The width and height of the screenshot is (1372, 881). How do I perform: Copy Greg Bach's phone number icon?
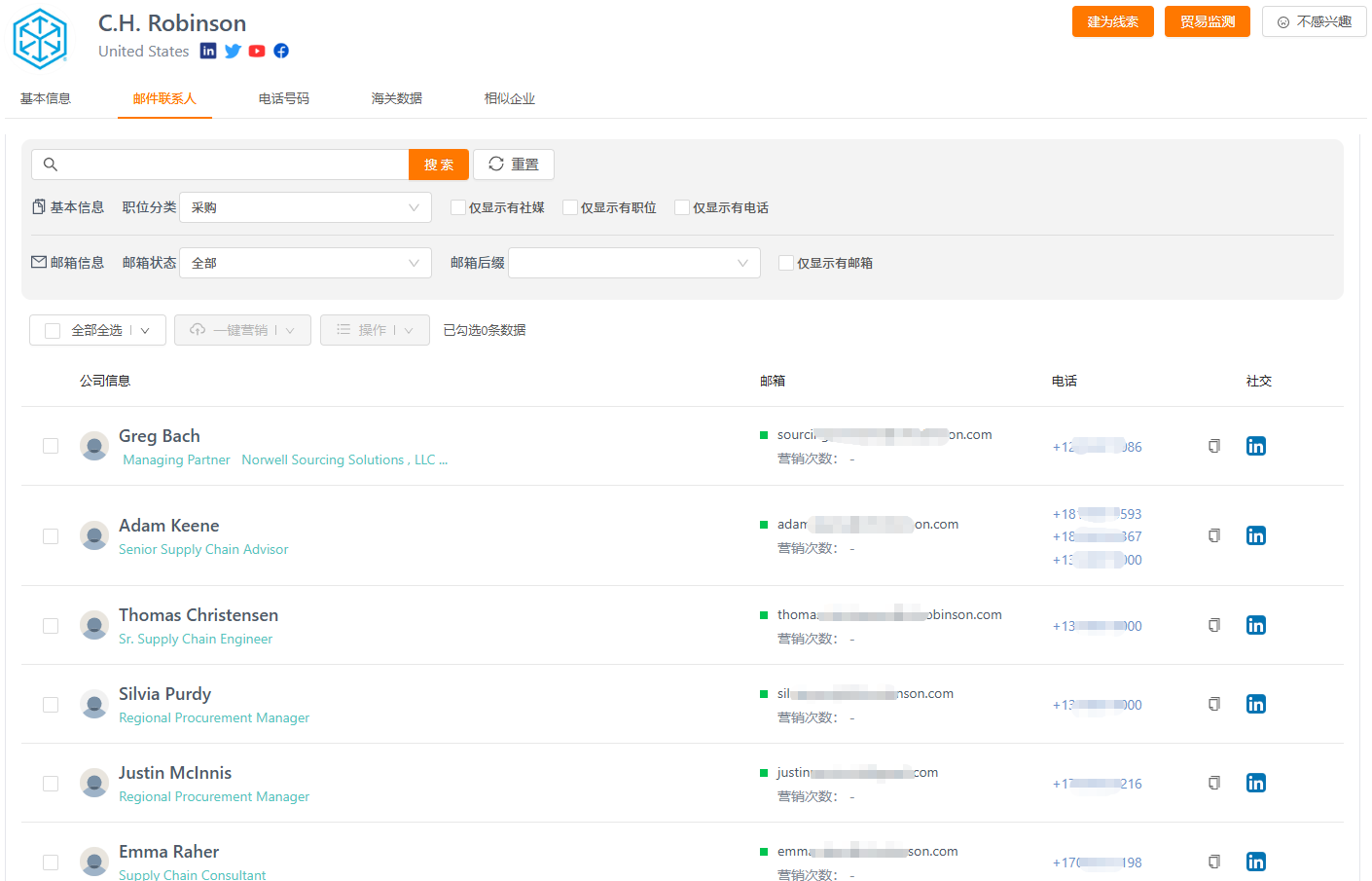tap(1214, 446)
